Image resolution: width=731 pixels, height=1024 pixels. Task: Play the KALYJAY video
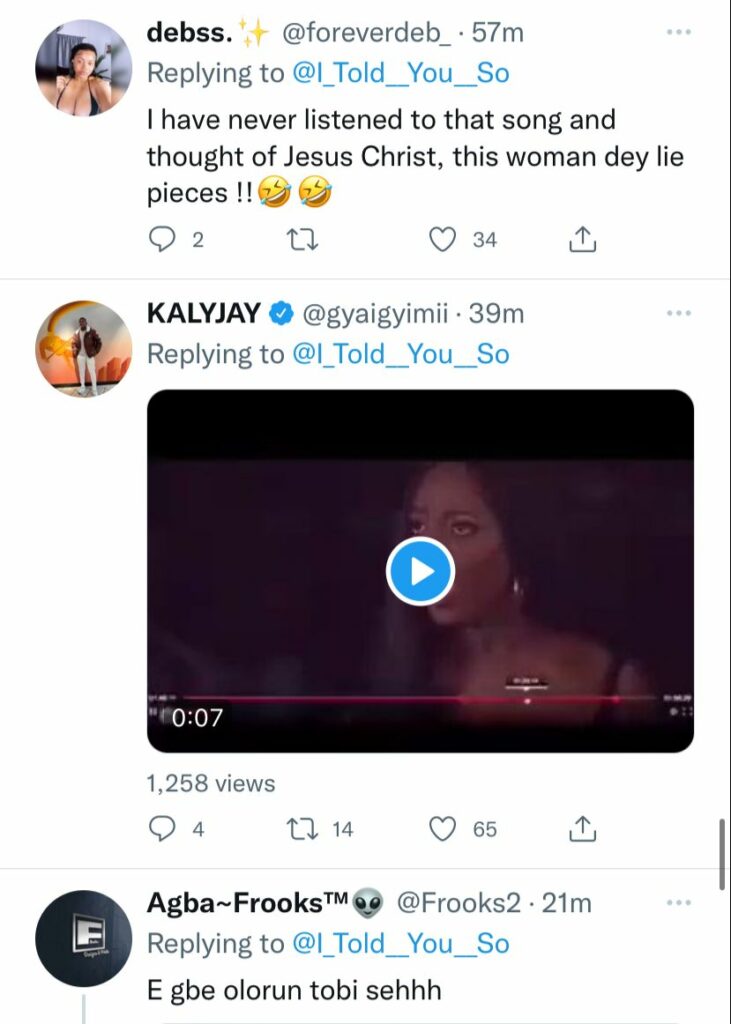tap(420, 571)
